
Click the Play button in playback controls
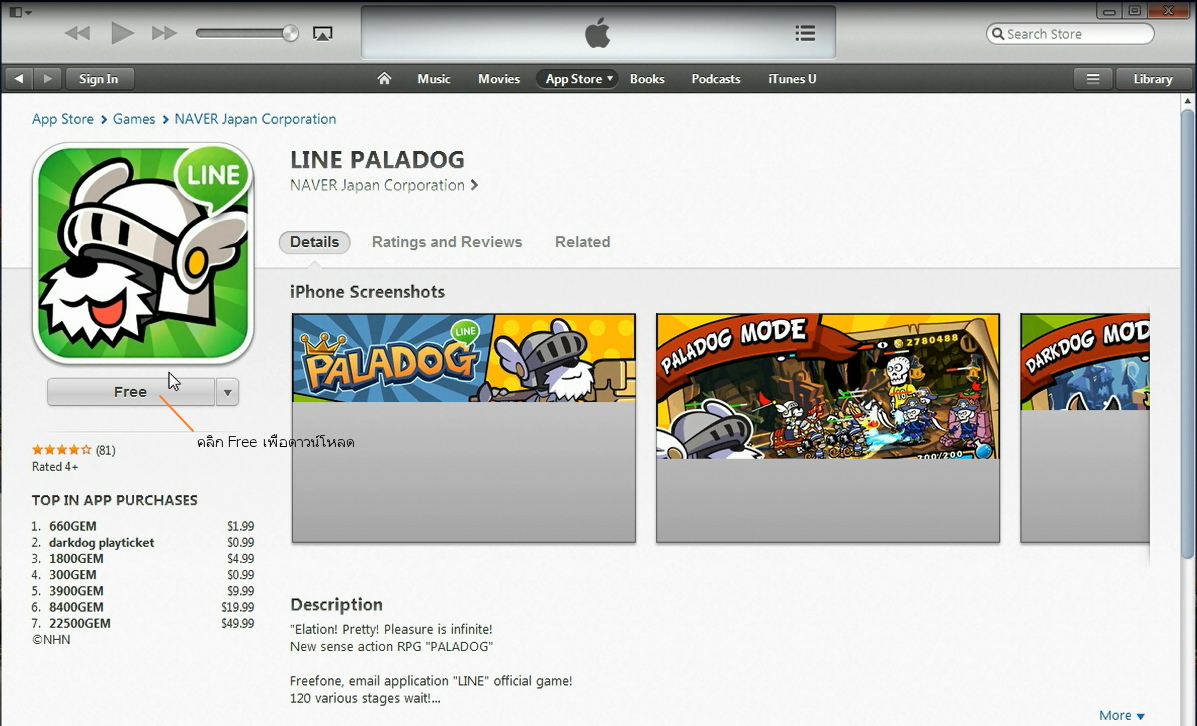pos(122,33)
